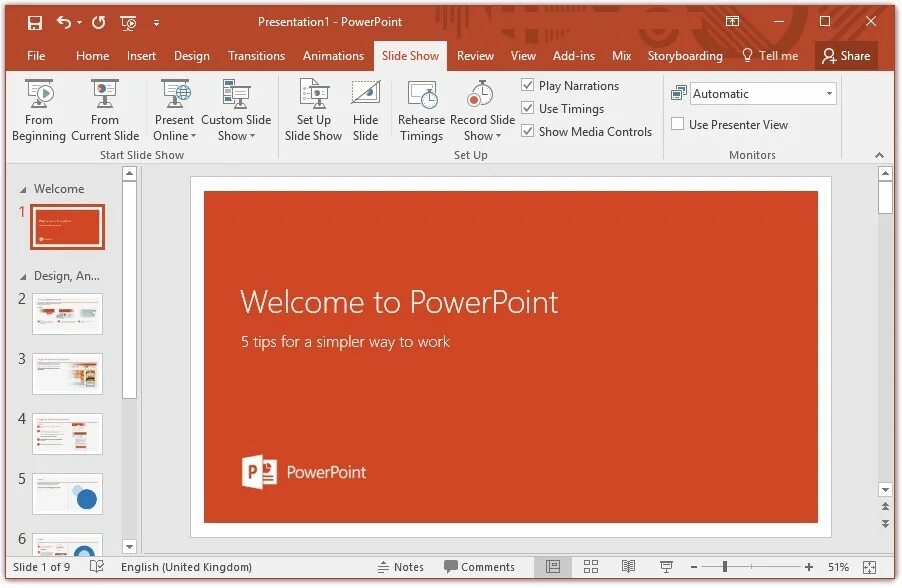This screenshot has height=588, width=902.
Task: Select slide 4 thumbnail
Action: click(x=67, y=434)
